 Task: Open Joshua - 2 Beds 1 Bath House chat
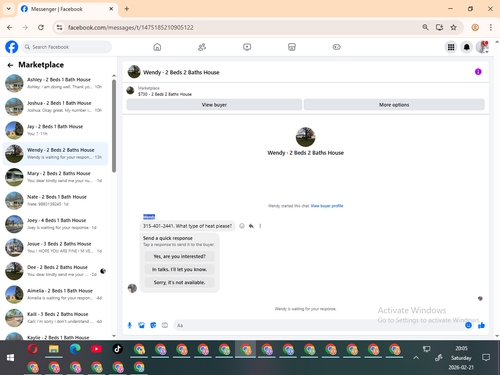pyautogui.click(x=55, y=107)
